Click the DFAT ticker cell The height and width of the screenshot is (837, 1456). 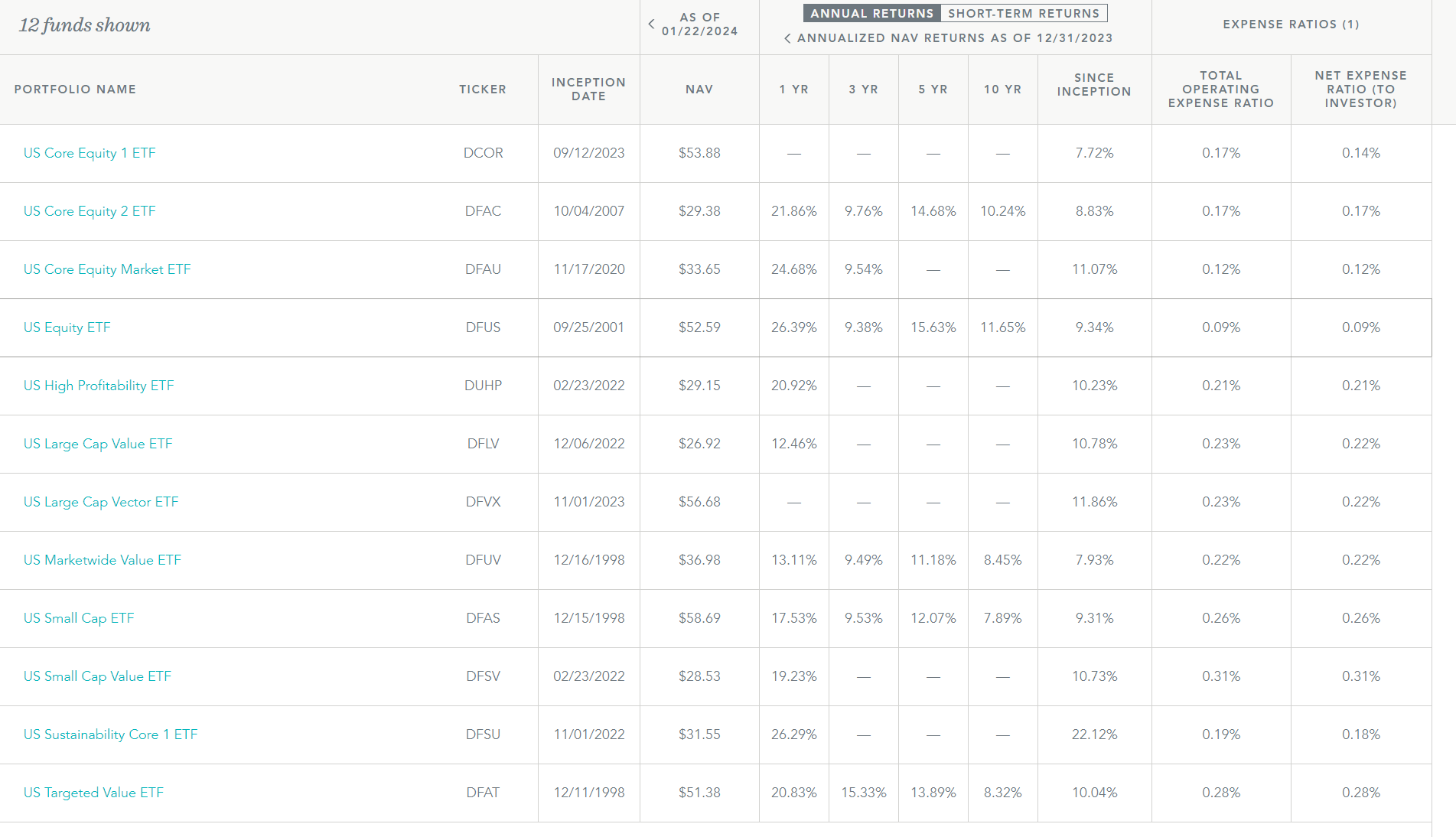[x=484, y=793]
